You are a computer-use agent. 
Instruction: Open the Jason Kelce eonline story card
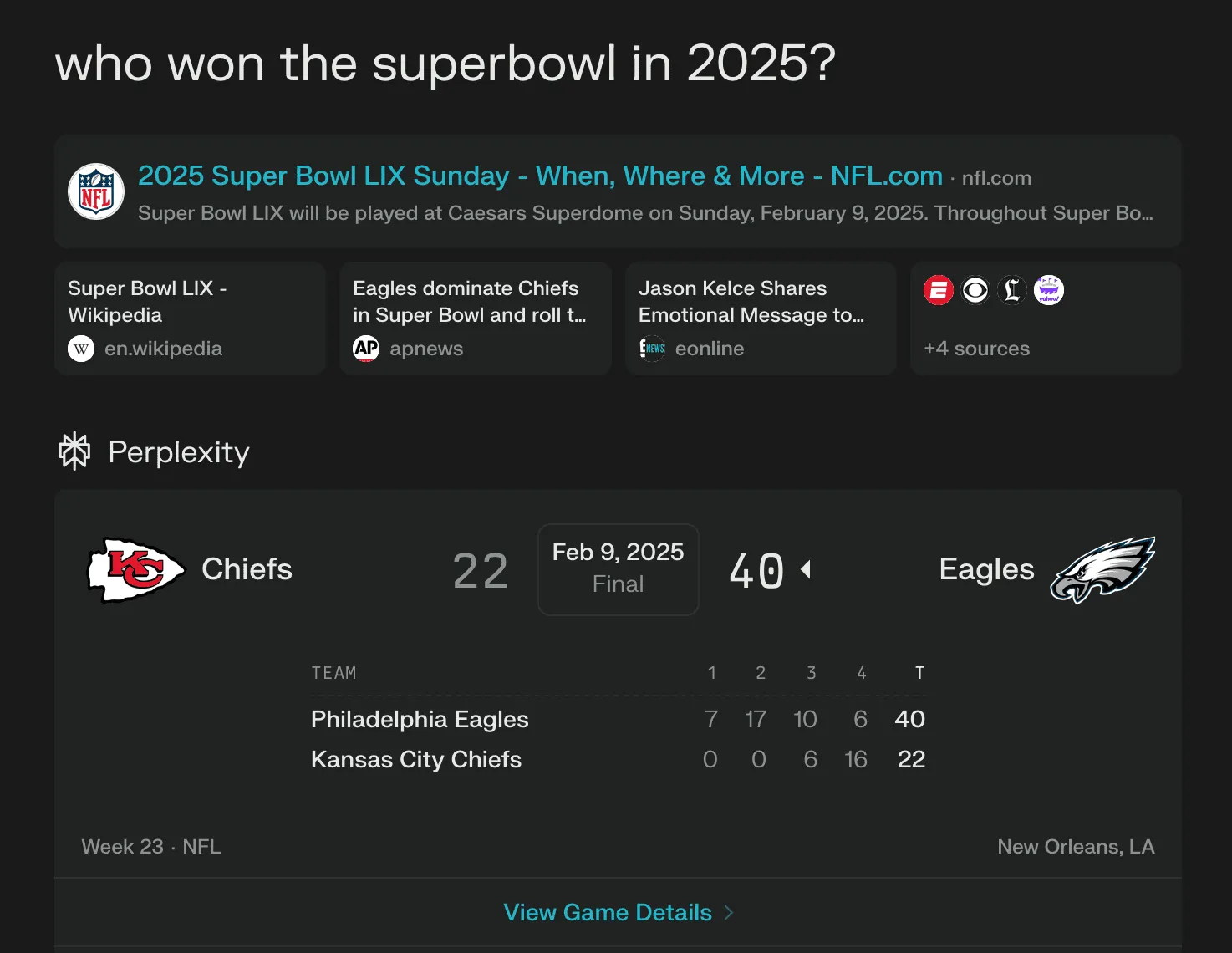tap(760, 319)
